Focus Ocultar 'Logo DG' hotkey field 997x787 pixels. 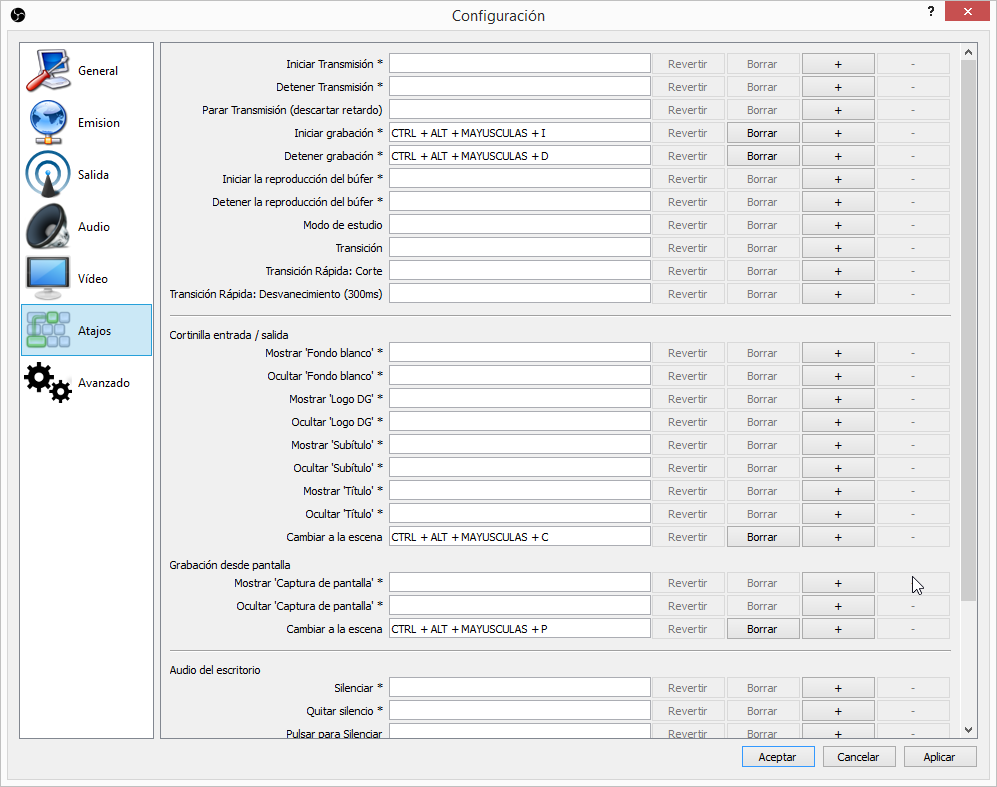click(x=519, y=421)
